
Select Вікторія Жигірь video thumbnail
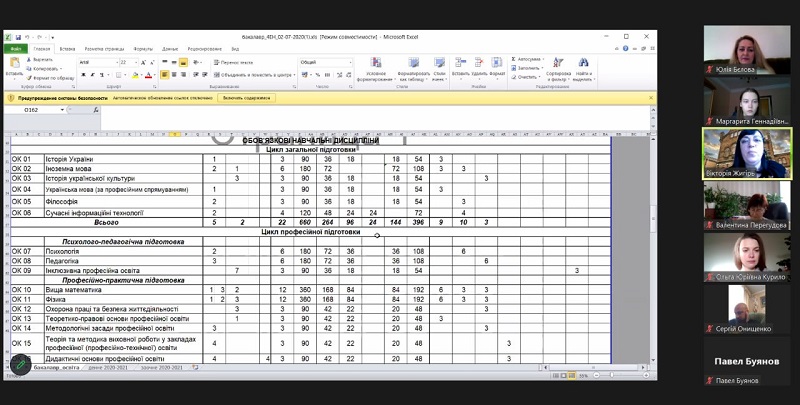pos(747,154)
